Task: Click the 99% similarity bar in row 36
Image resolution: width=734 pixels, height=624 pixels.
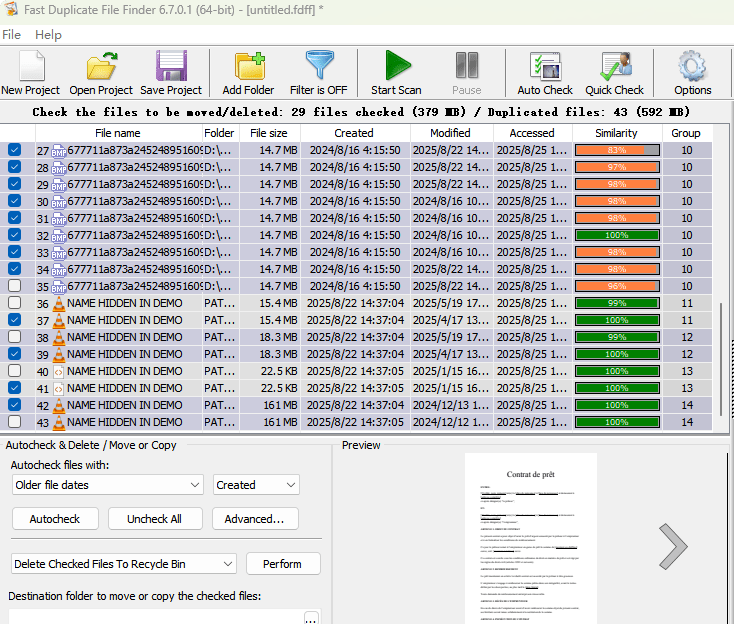Action: (617, 303)
